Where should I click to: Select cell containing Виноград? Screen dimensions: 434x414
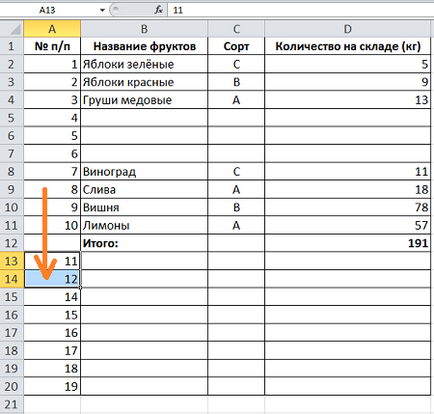click(144, 172)
